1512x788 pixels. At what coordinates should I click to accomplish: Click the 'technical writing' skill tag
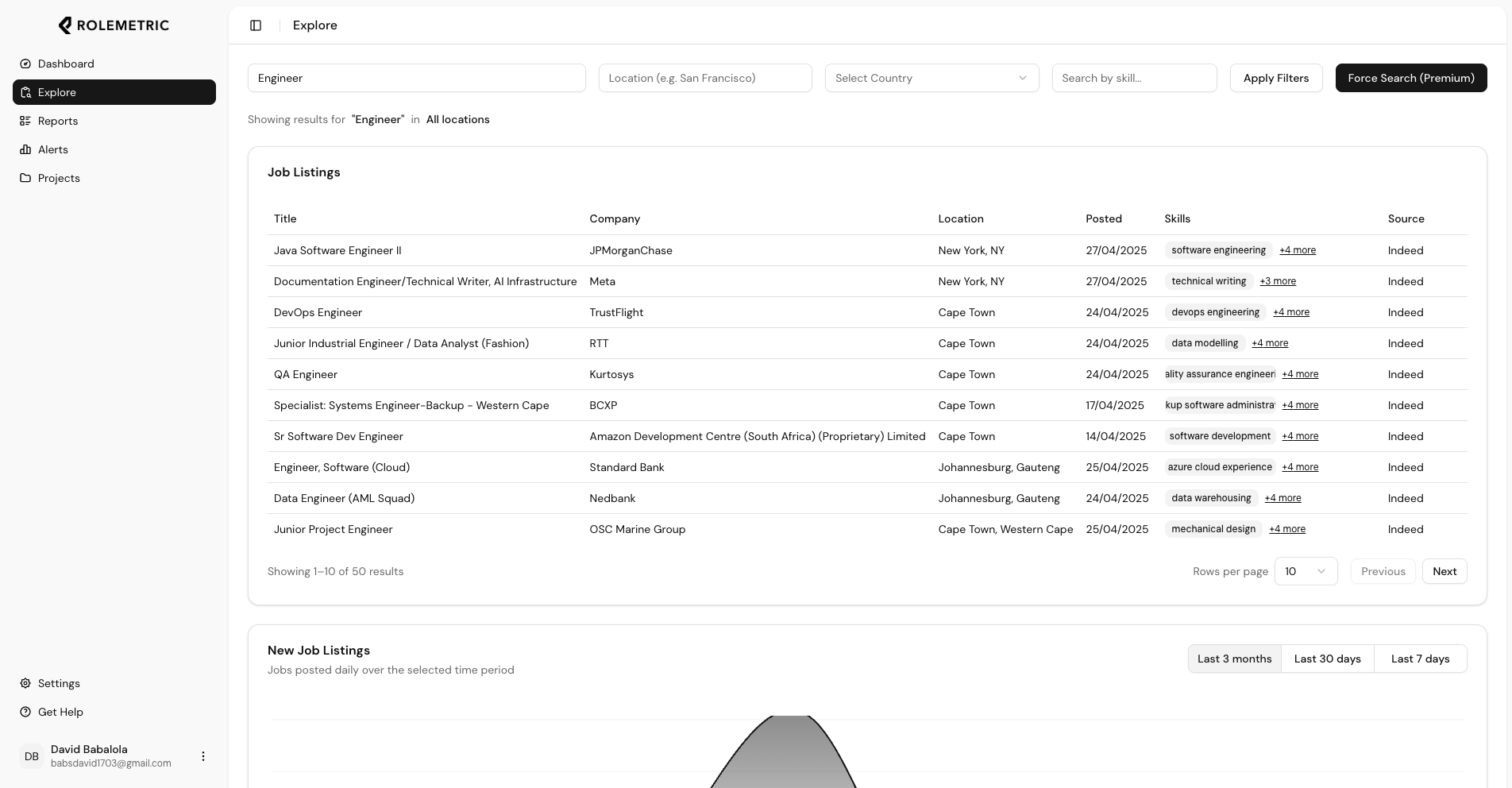(x=1209, y=281)
